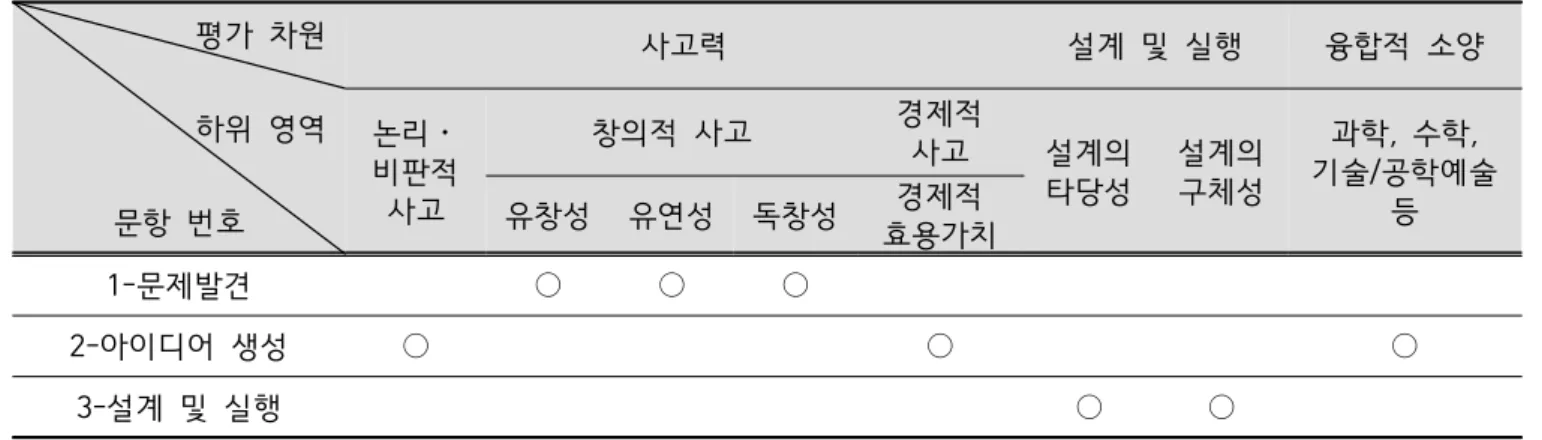1542x440 pixels.
Task: Click the 창의적 사고 subheader
Action: point(671,131)
